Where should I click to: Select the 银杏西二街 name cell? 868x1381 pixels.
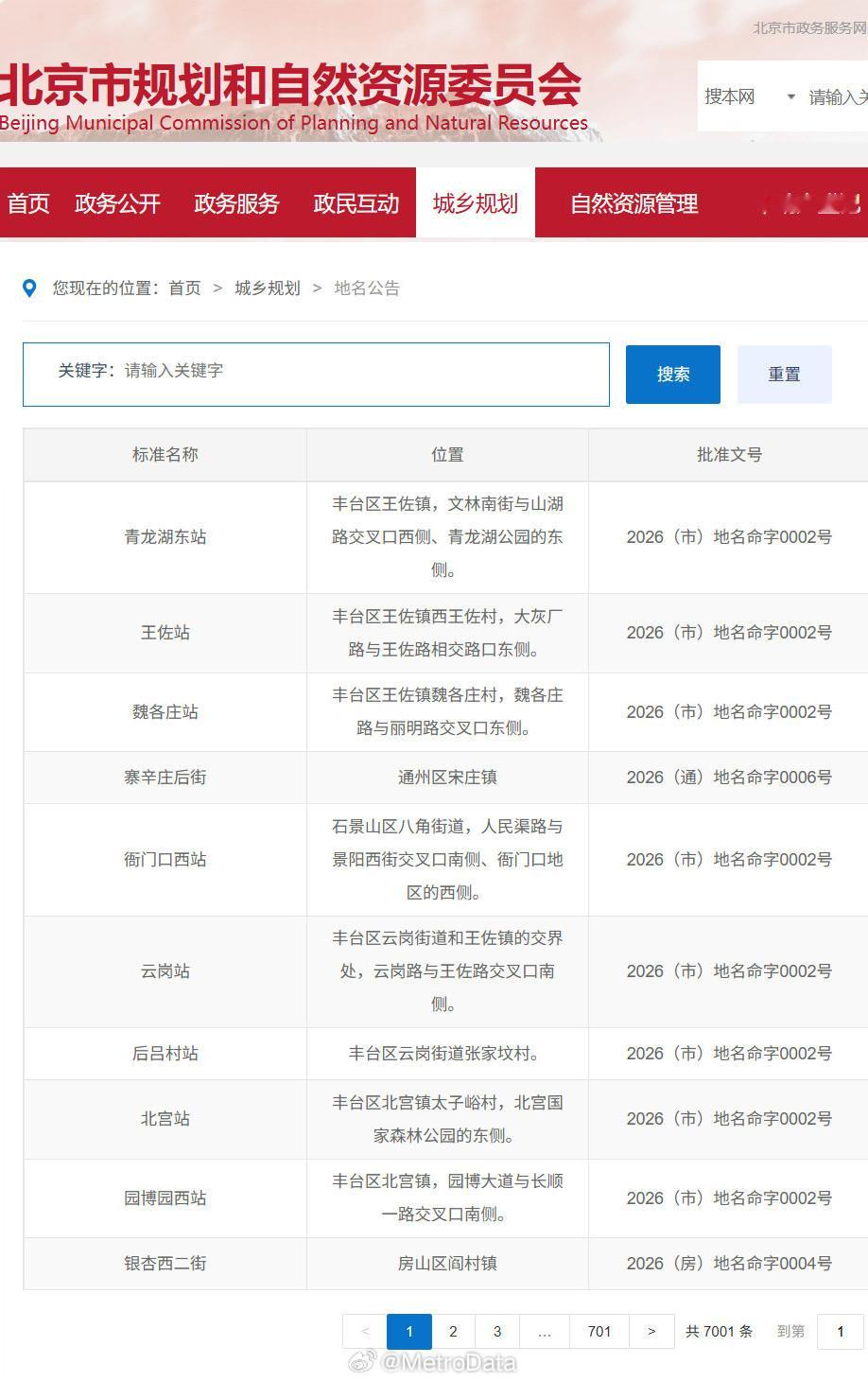click(x=165, y=1264)
